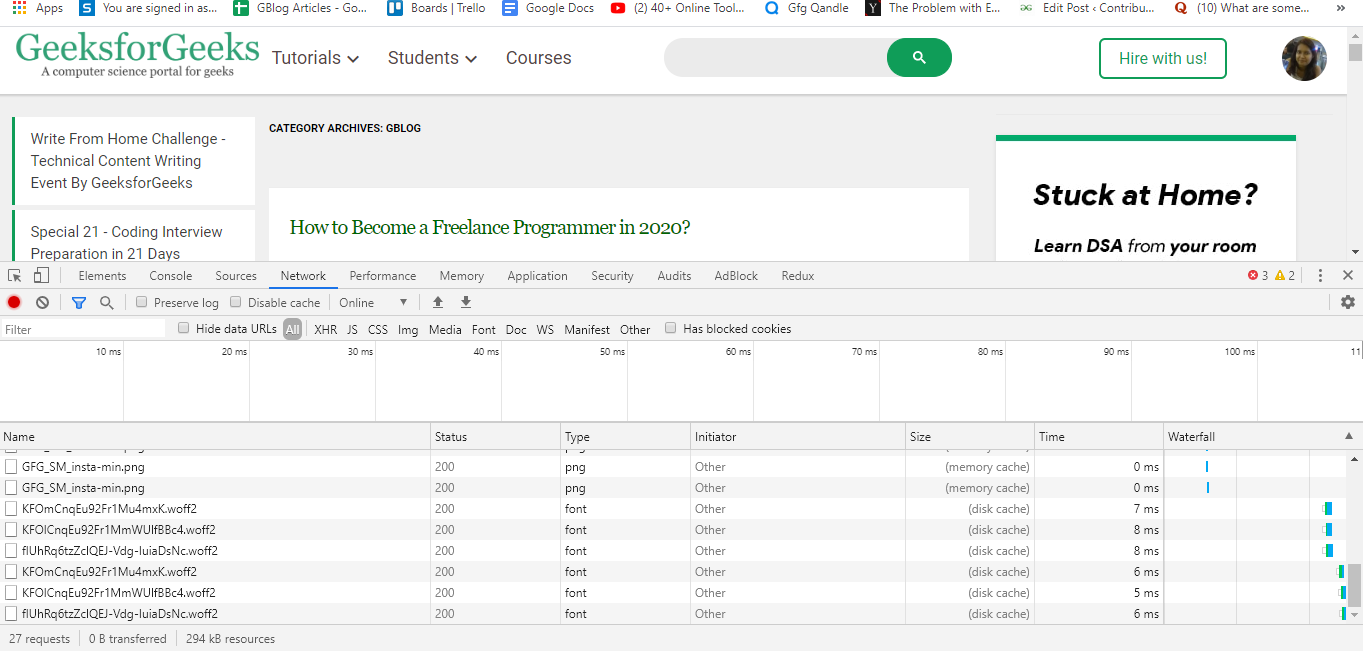The image size is (1363, 651).
Task: Click the Hire with us! button
Action: (1163, 58)
